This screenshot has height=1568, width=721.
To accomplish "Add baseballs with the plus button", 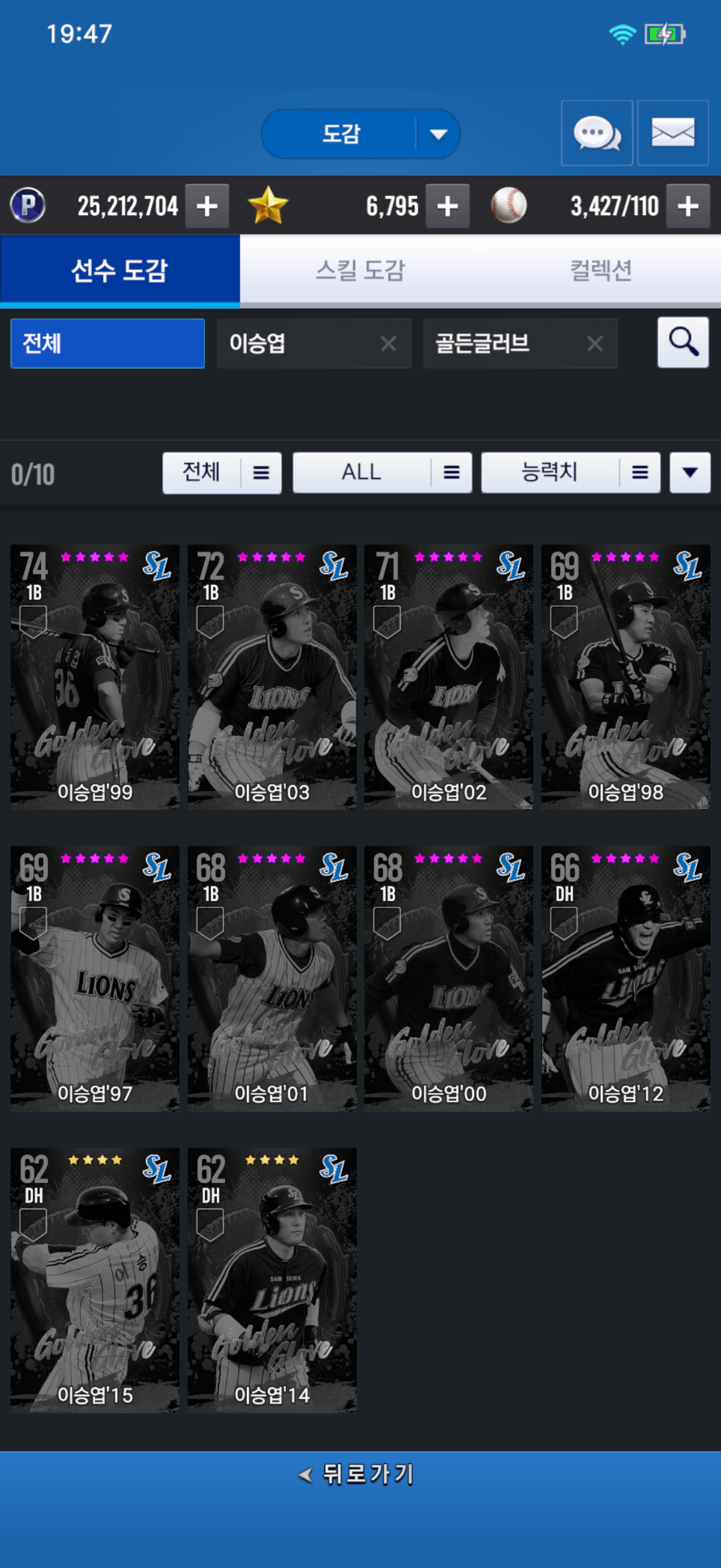I will coord(688,206).
